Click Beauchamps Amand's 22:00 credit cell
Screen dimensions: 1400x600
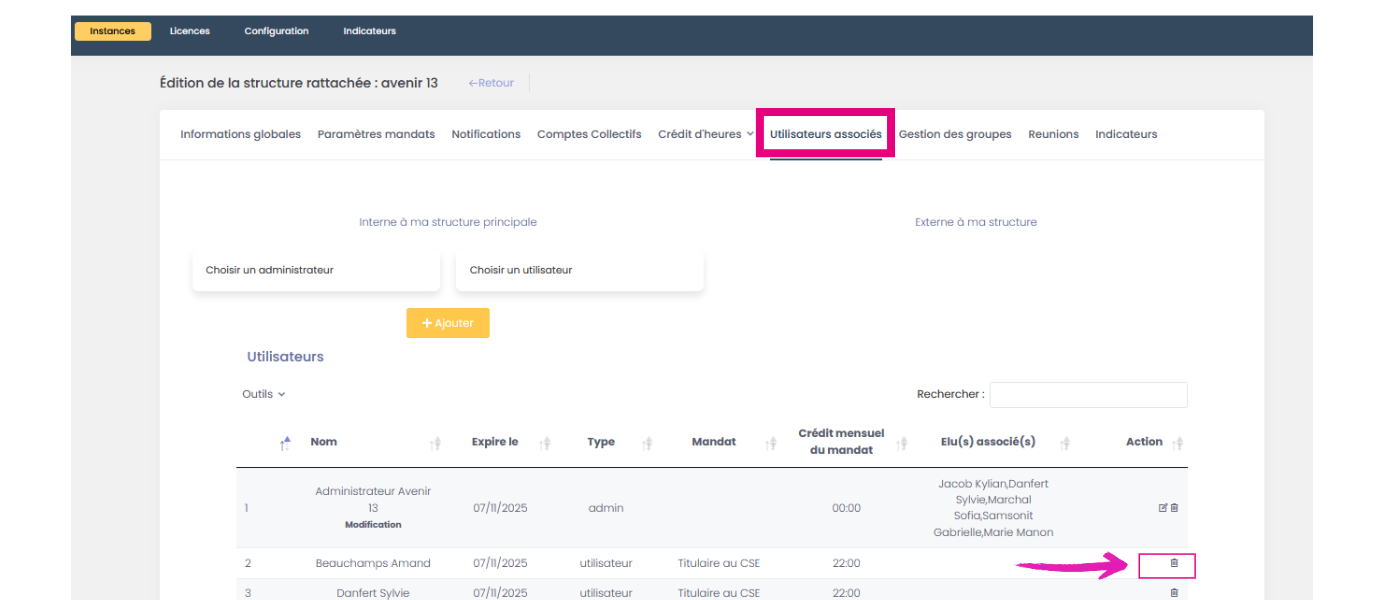[x=846, y=563]
